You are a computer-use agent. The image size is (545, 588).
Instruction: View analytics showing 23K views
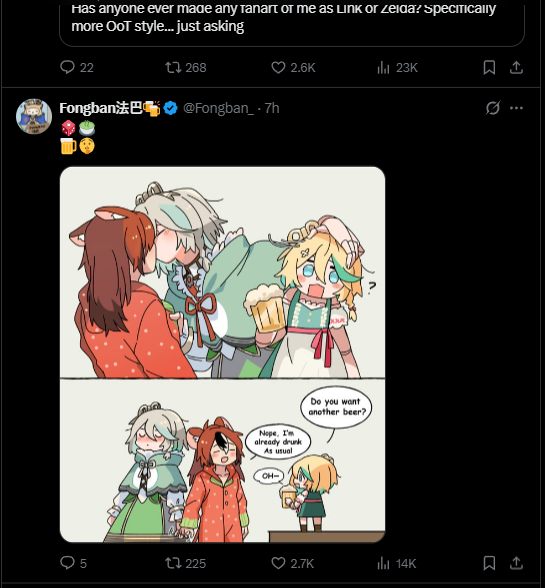point(397,68)
